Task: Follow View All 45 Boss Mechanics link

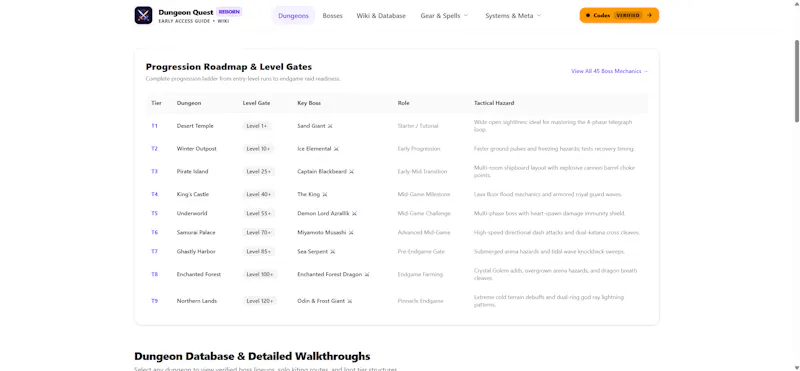Action: (609, 71)
